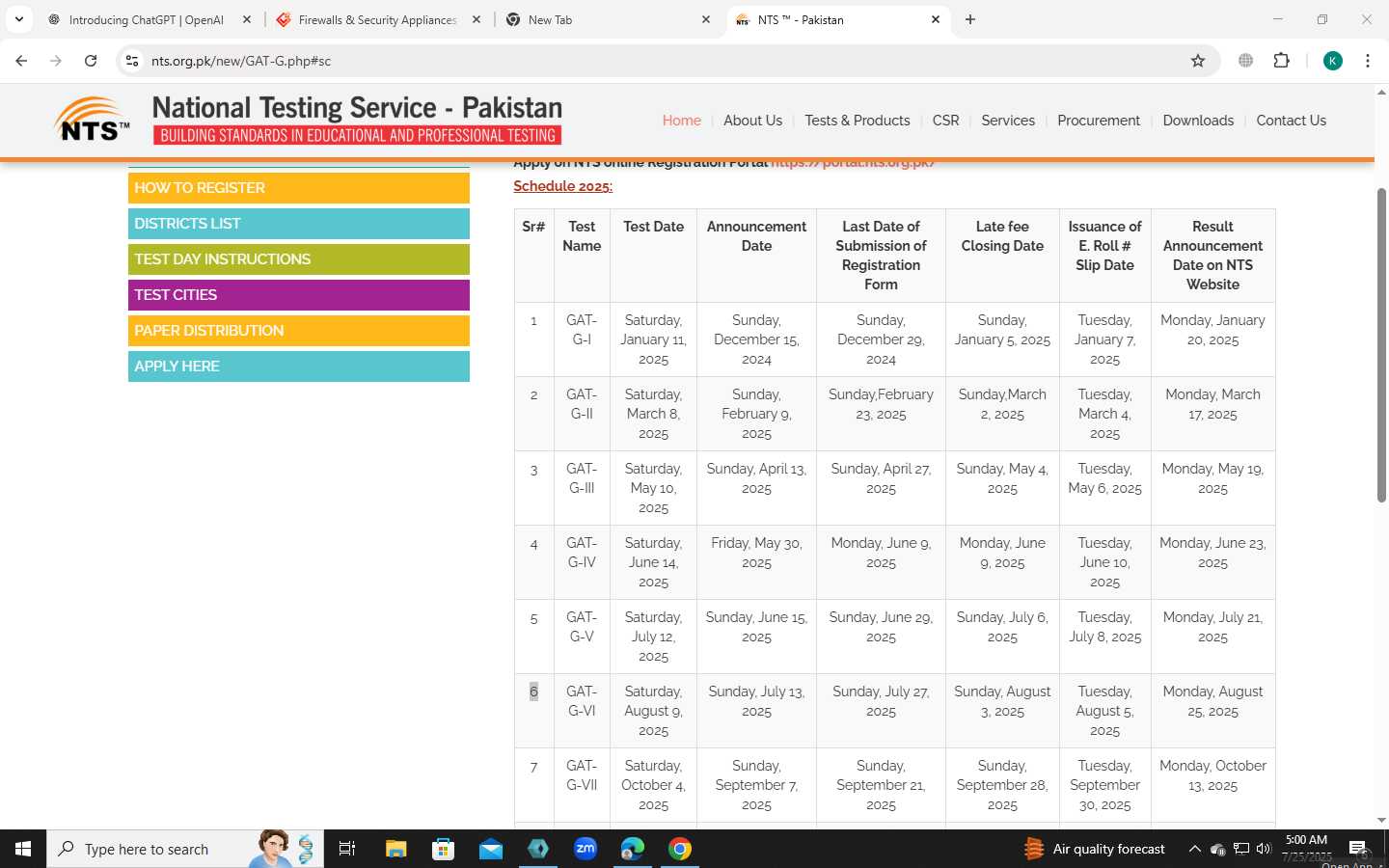Open the notifications center icon

(1357, 849)
